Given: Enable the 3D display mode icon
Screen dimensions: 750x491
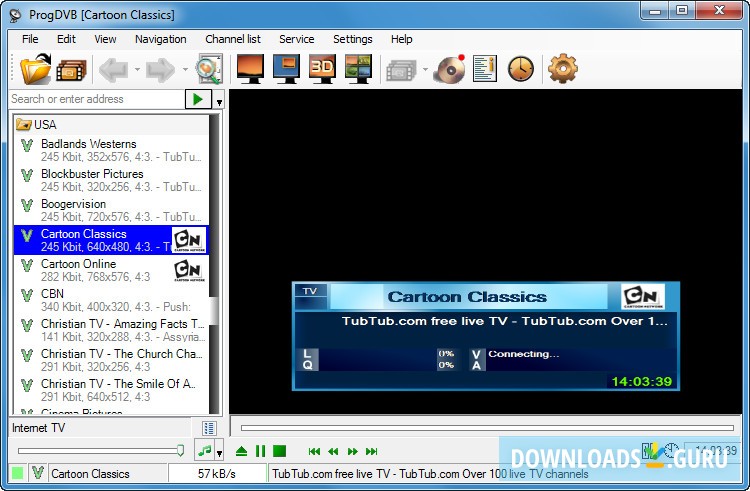Looking at the screenshot, I should 321,69.
